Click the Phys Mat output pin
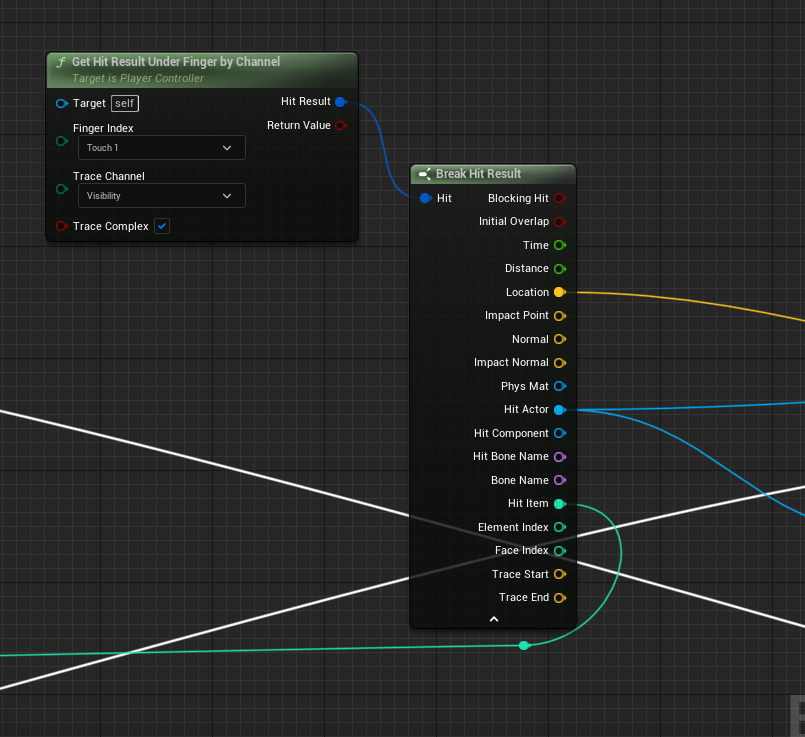The width and height of the screenshot is (805, 737). pos(559,386)
